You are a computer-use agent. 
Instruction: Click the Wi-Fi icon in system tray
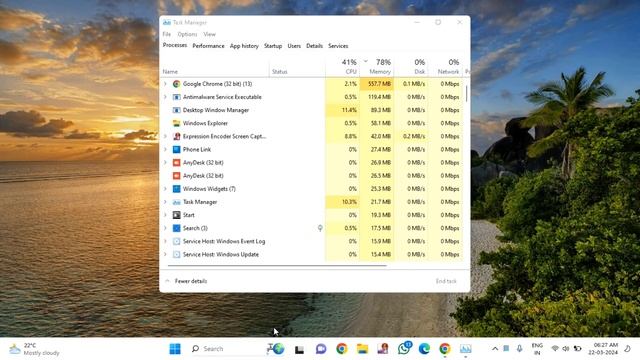[555, 349]
